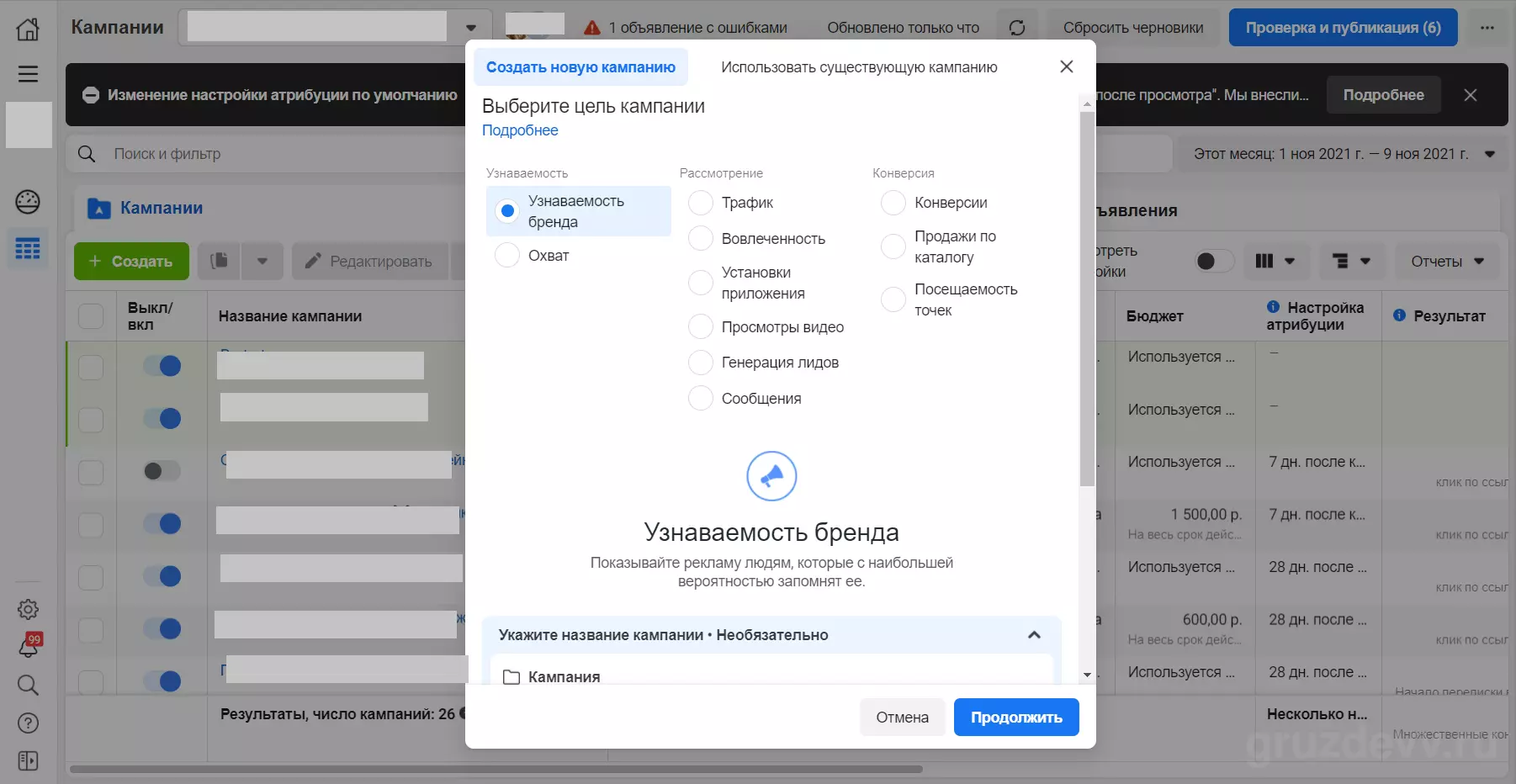Expand the Отчеты dropdown

pyautogui.click(x=1447, y=262)
